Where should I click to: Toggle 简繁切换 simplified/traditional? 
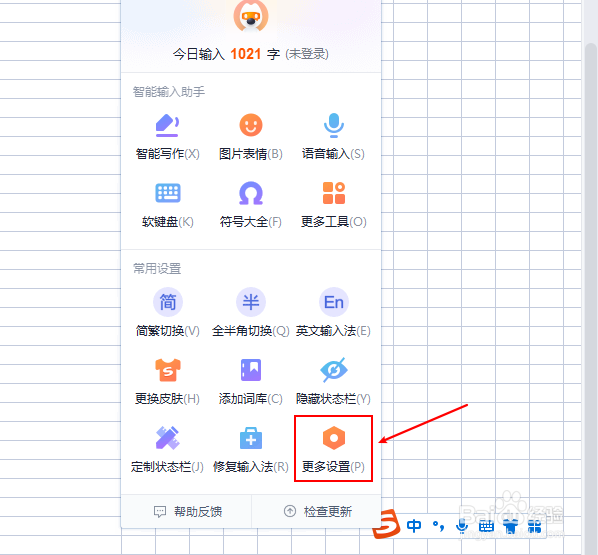tap(167, 312)
